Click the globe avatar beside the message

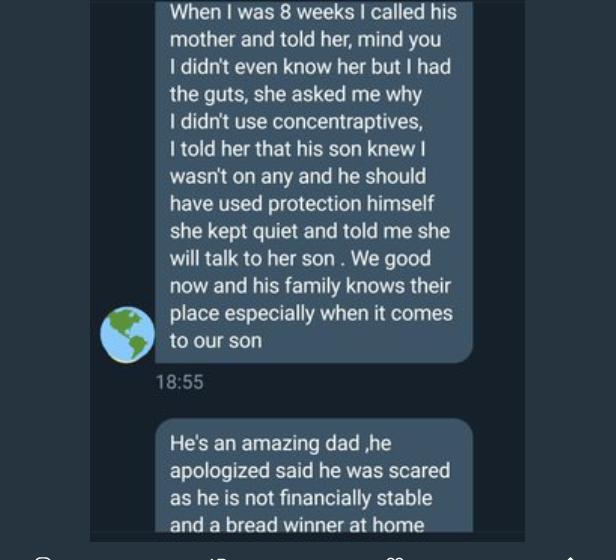[127, 334]
